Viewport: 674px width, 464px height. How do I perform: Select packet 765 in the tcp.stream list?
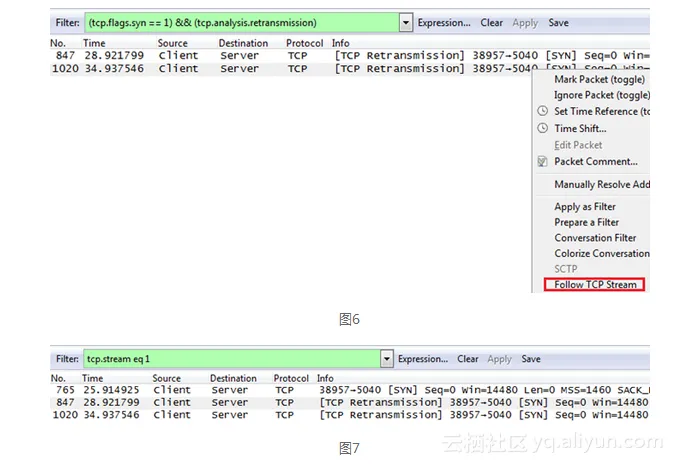(x=200, y=390)
